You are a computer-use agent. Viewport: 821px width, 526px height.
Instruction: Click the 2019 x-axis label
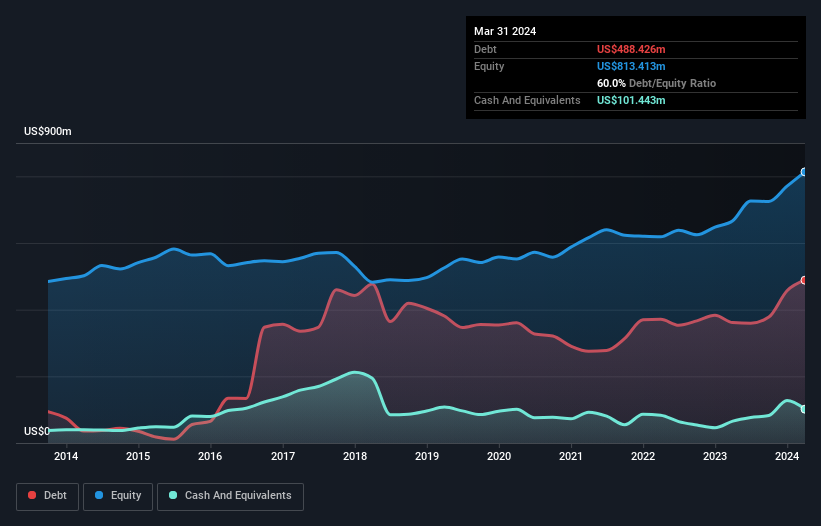(x=427, y=456)
